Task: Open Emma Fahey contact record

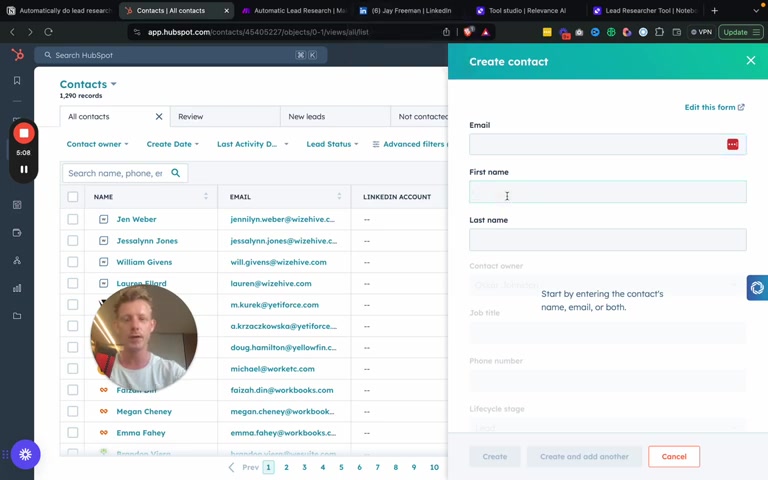Action: pyautogui.click(x=141, y=432)
